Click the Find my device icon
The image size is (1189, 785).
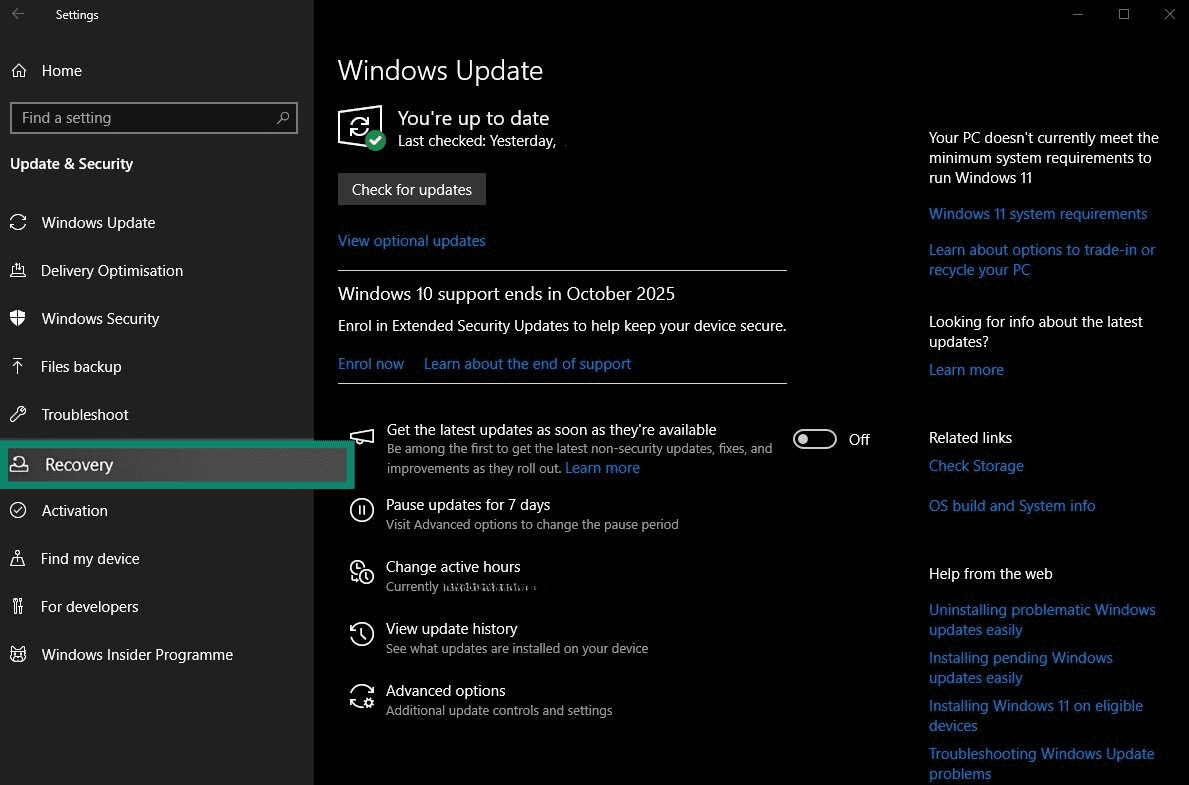[x=19, y=558]
